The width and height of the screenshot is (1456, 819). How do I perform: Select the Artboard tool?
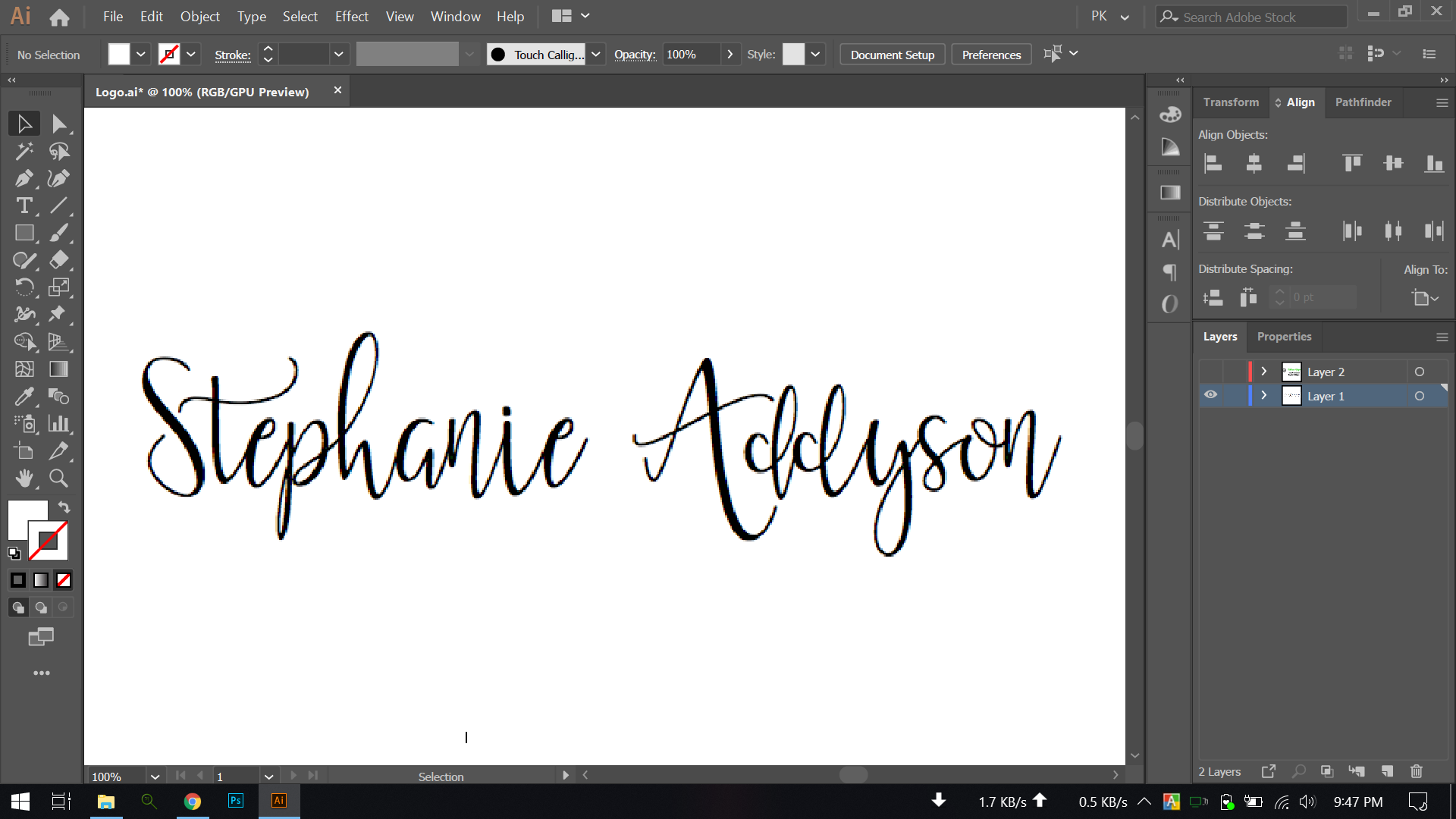[x=24, y=451]
